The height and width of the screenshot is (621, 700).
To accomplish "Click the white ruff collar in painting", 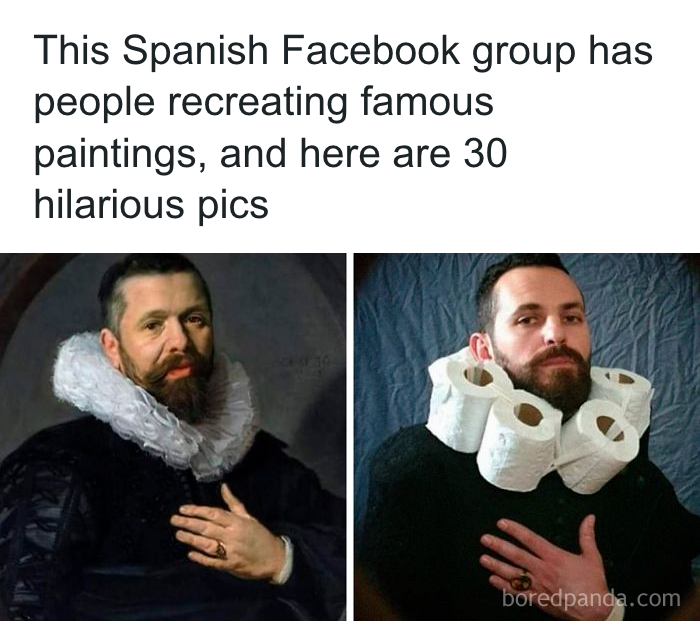I will [152, 402].
